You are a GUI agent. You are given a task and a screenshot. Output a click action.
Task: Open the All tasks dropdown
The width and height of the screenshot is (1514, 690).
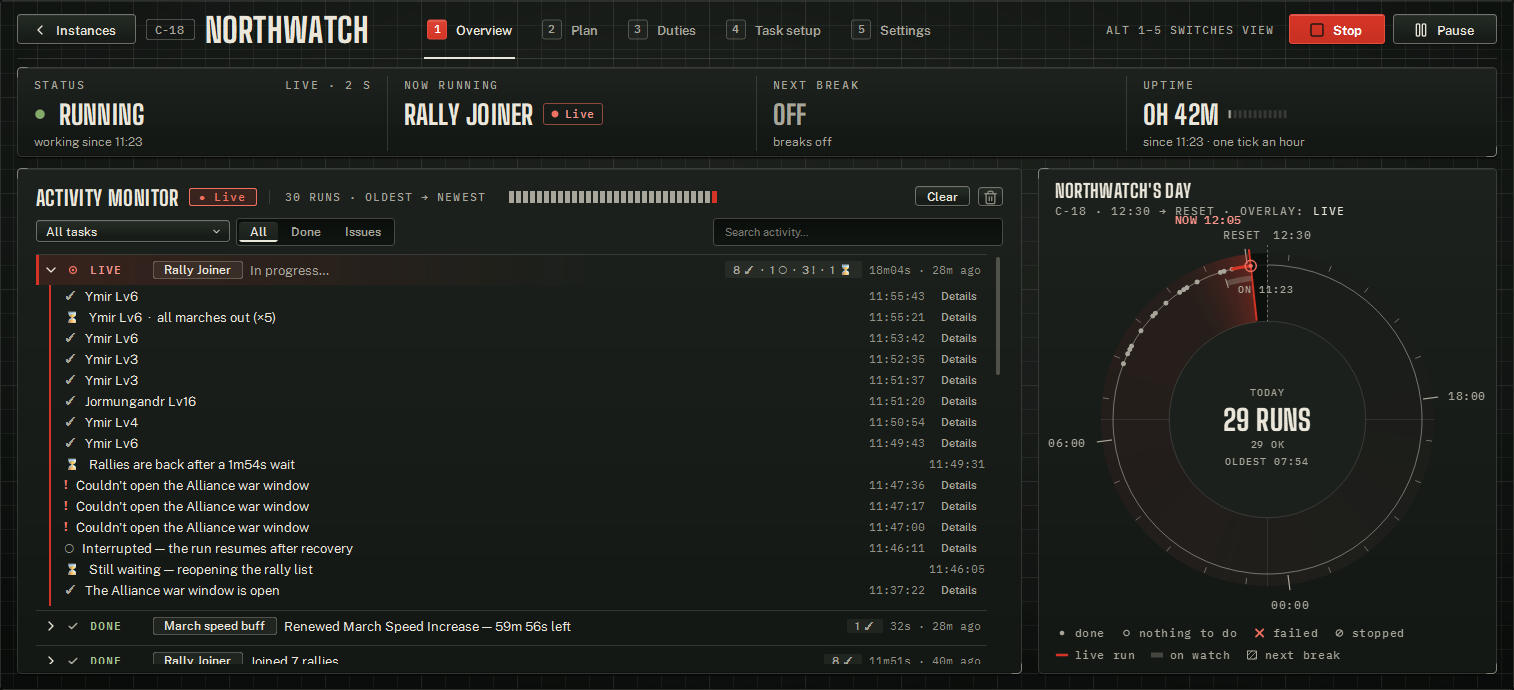coord(132,232)
